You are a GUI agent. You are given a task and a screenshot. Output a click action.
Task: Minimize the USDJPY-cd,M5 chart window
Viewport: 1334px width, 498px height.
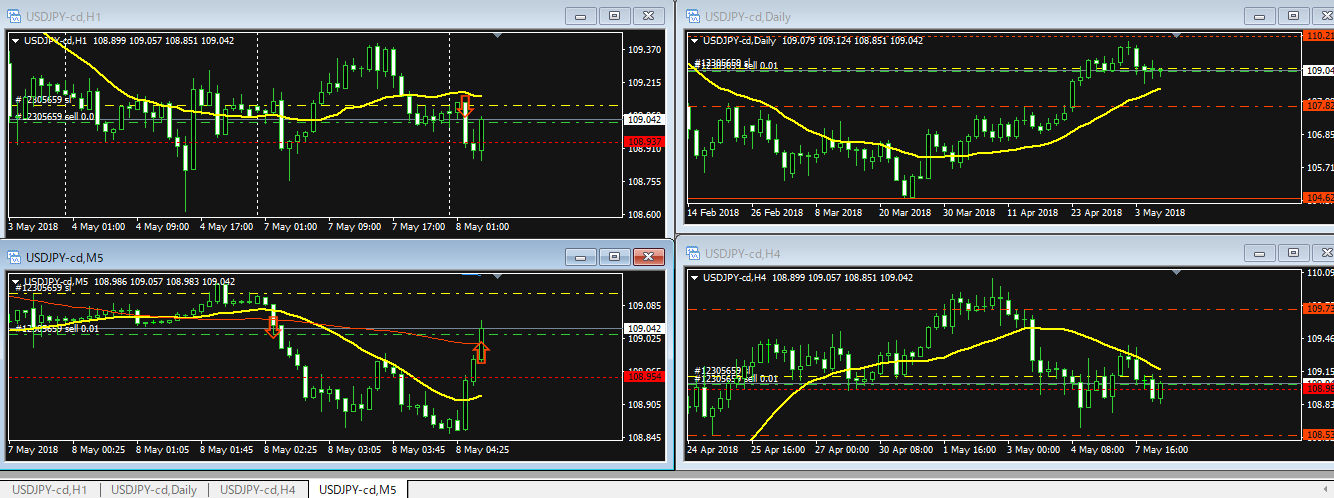pos(580,257)
